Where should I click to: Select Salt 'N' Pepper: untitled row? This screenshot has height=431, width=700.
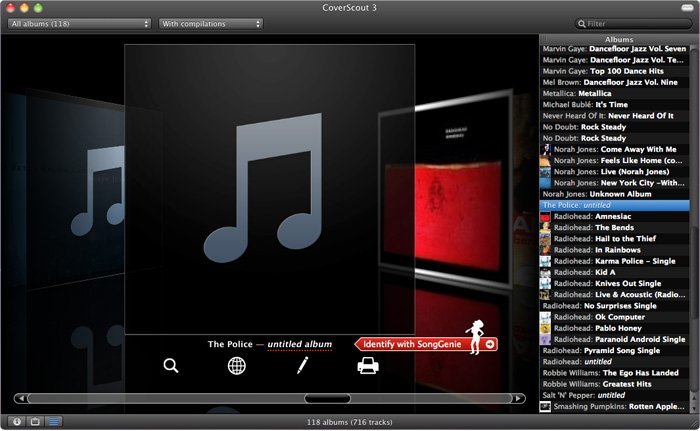(x=614, y=395)
